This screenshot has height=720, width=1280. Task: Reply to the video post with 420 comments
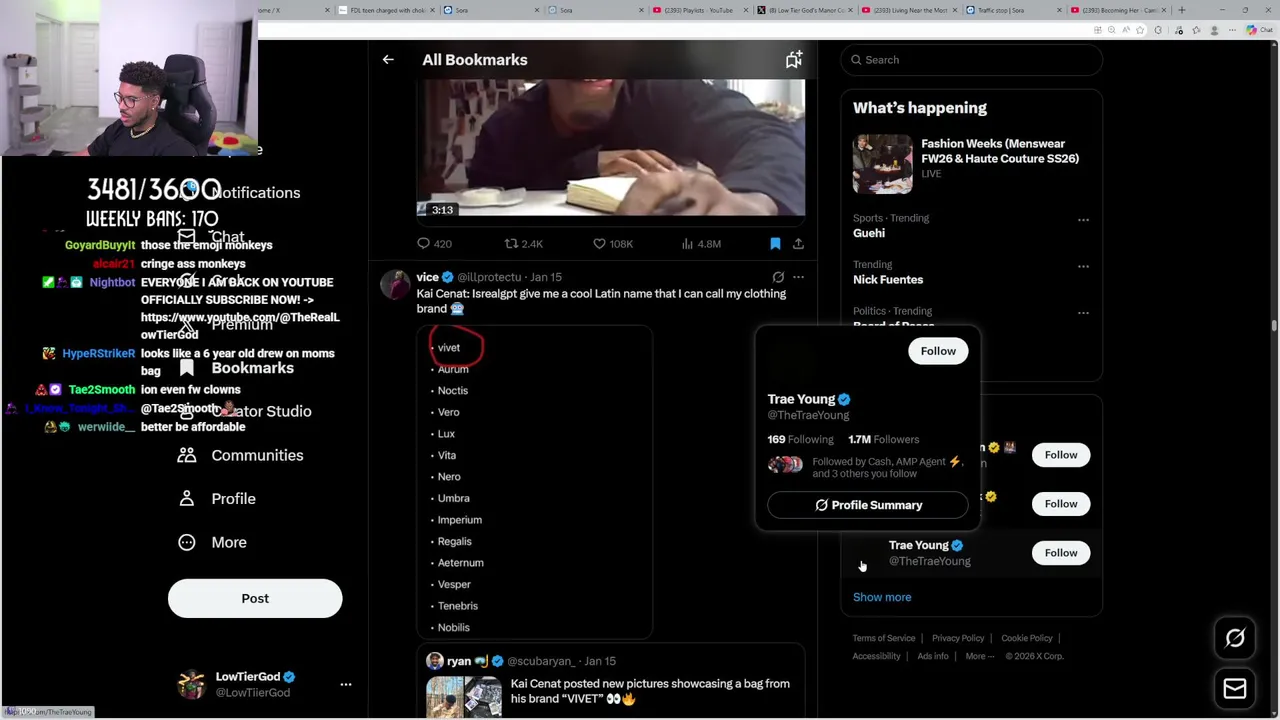(x=434, y=244)
